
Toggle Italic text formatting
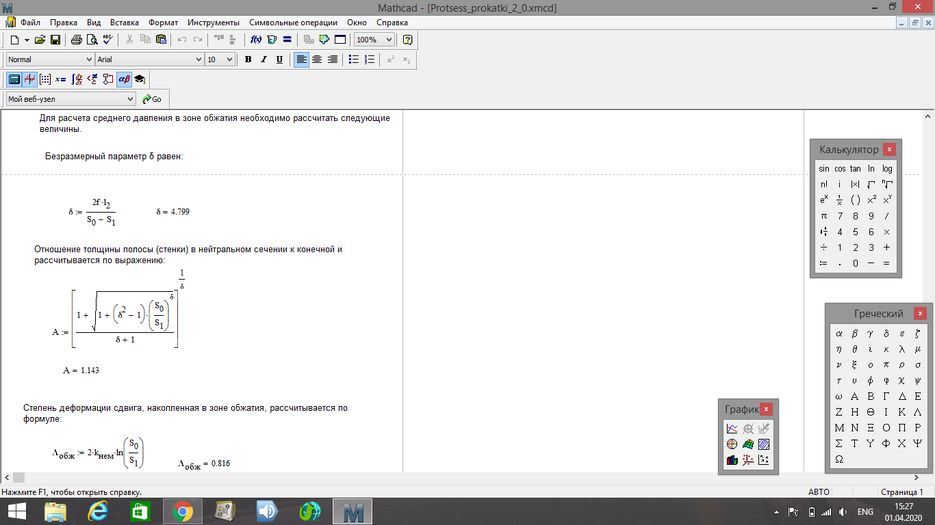click(x=264, y=60)
